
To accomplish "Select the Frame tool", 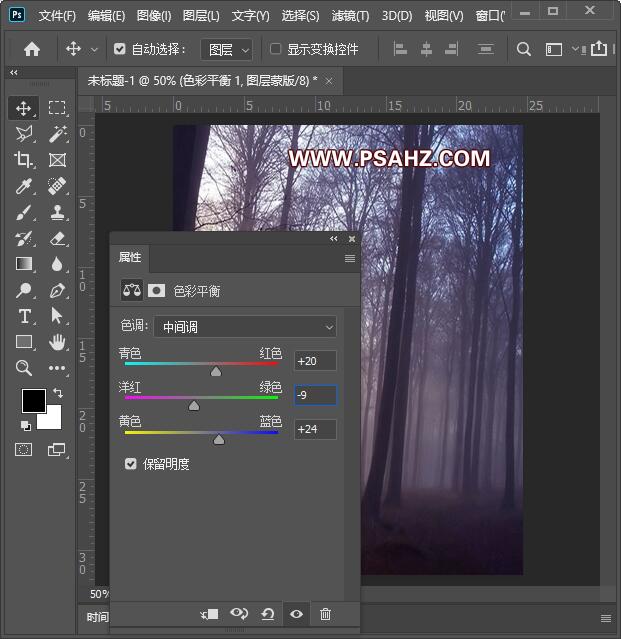I will 57,160.
